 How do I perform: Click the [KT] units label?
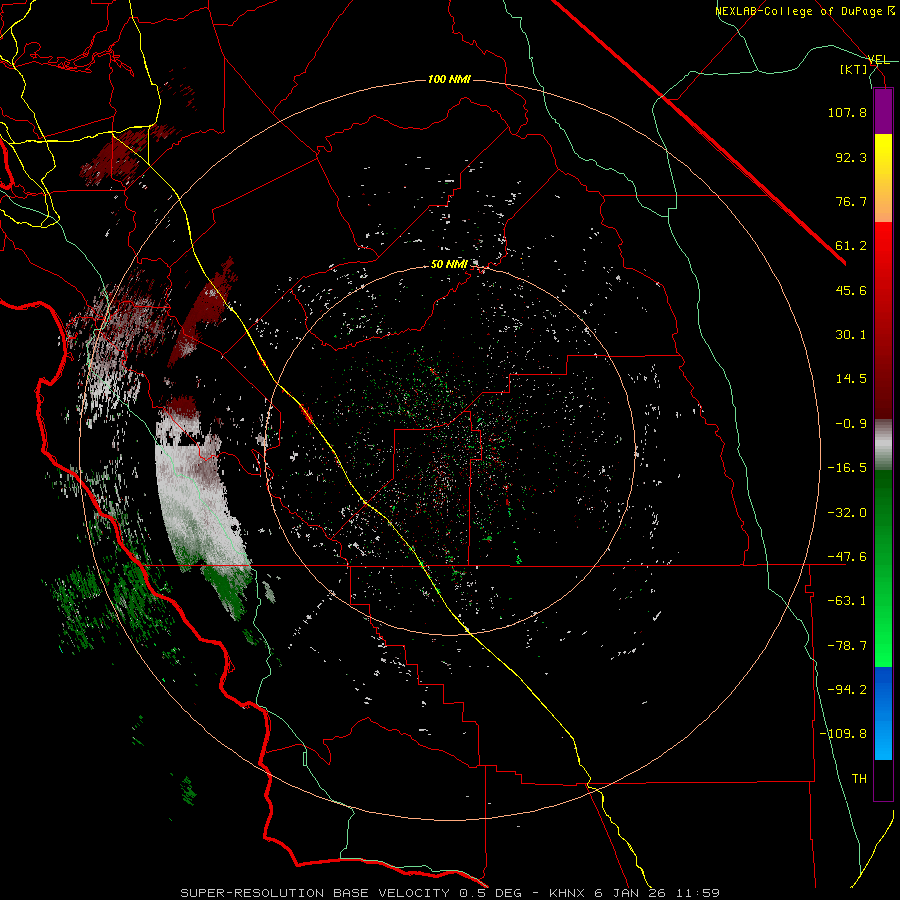[854, 69]
